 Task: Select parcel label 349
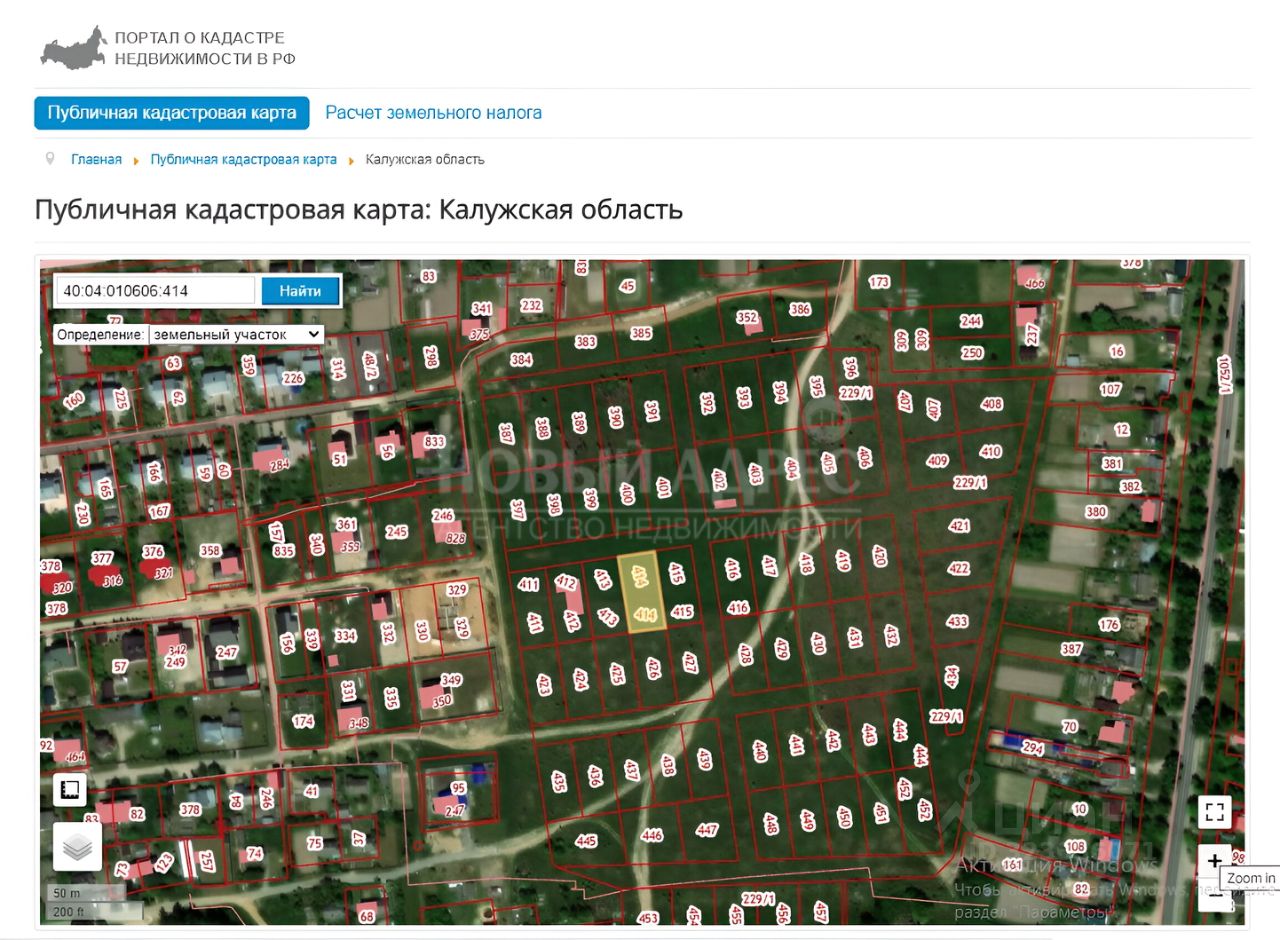tap(451, 681)
